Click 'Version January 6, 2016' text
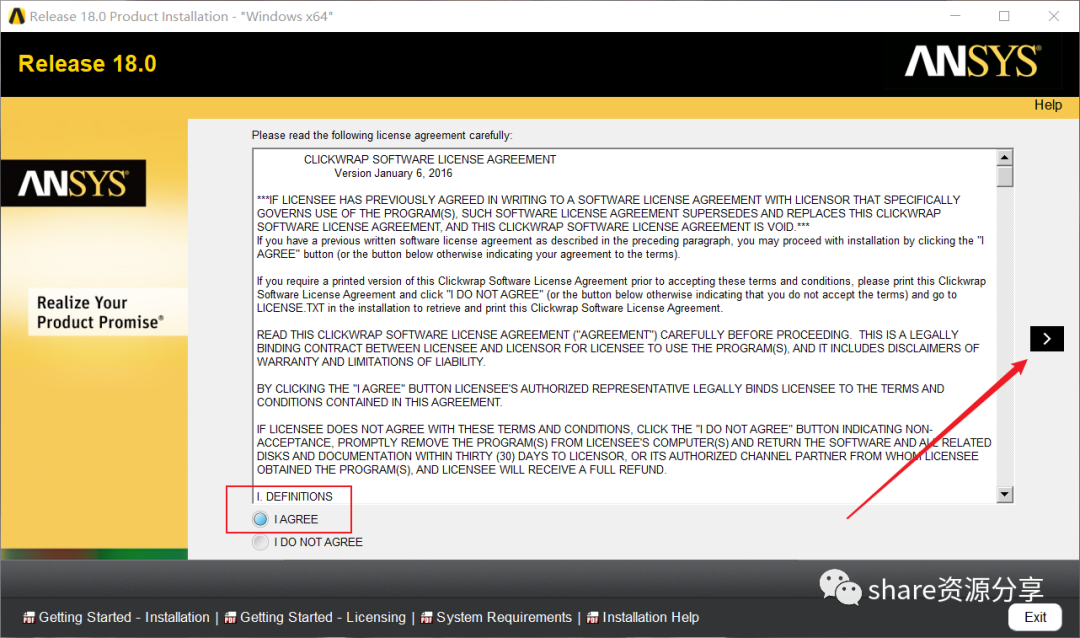The height and width of the screenshot is (638, 1080). pyautogui.click(x=393, y=173)
